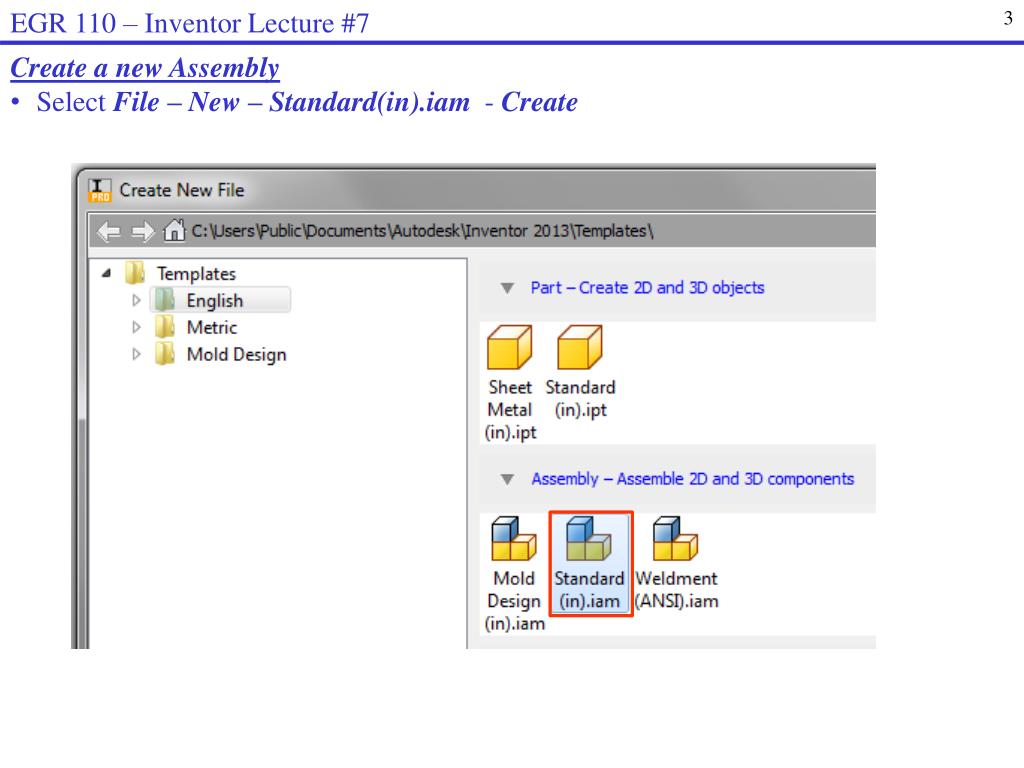Click the Metric folder icon
The height and width of the screenshot is (768, 1024).
pos(165,327)
